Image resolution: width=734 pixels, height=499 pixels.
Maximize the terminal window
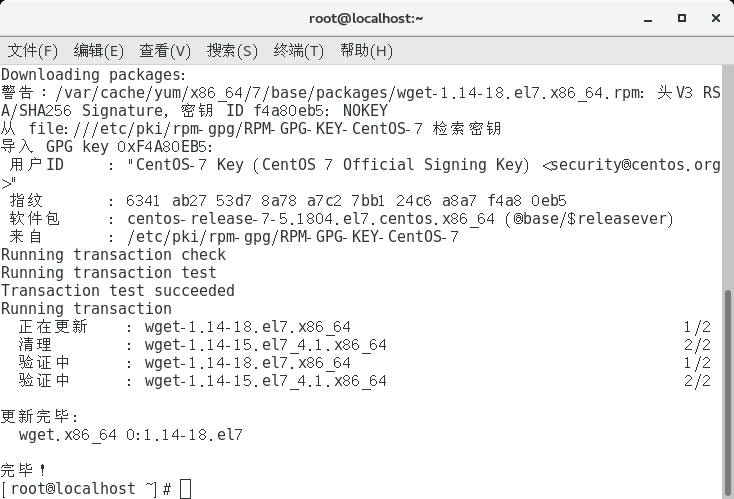coord(682,18)
